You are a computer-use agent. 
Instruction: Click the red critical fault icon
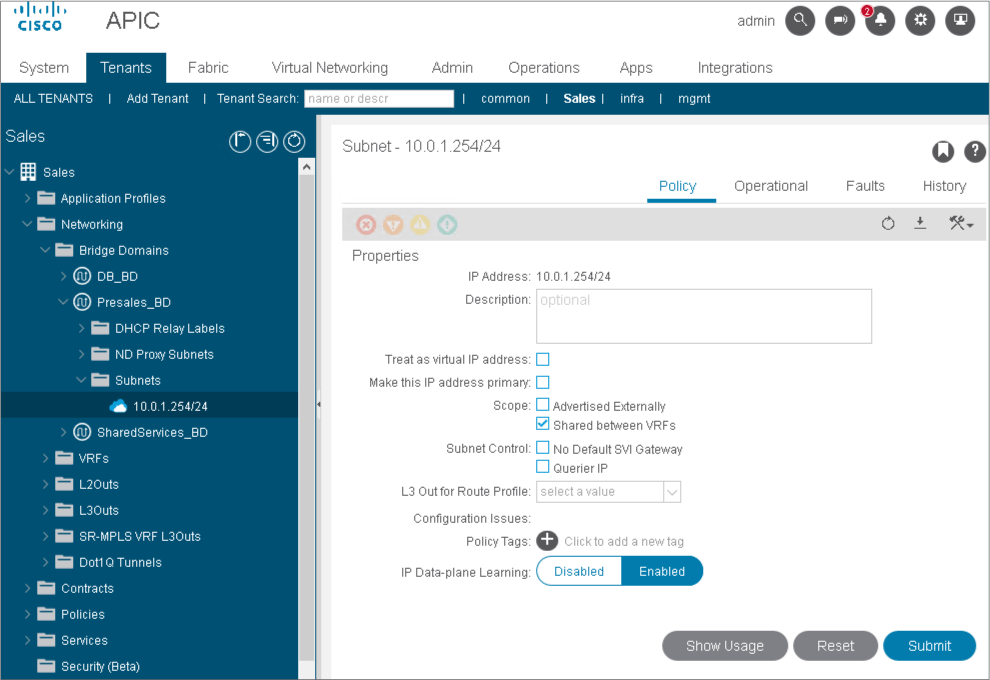click(x=366, y=225)
